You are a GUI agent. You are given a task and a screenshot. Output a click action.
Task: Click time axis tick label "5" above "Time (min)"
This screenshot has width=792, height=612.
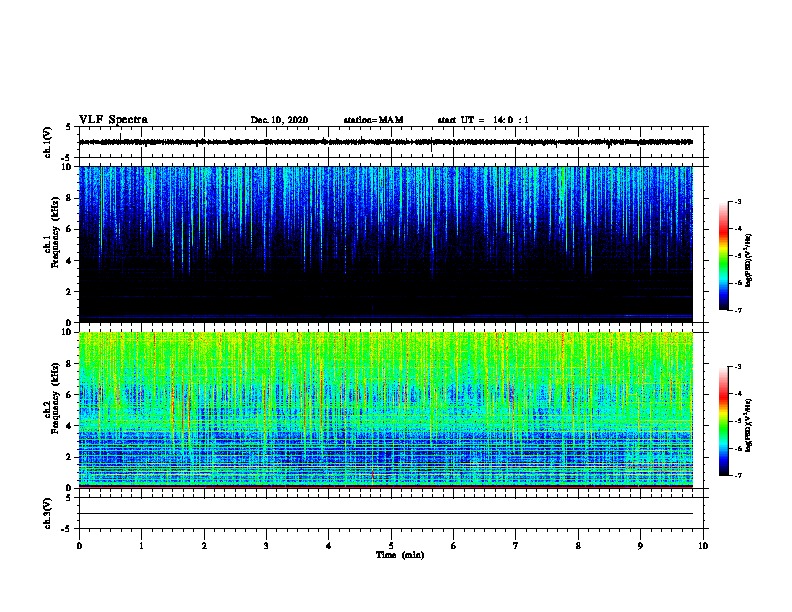[x=391, y=546]
